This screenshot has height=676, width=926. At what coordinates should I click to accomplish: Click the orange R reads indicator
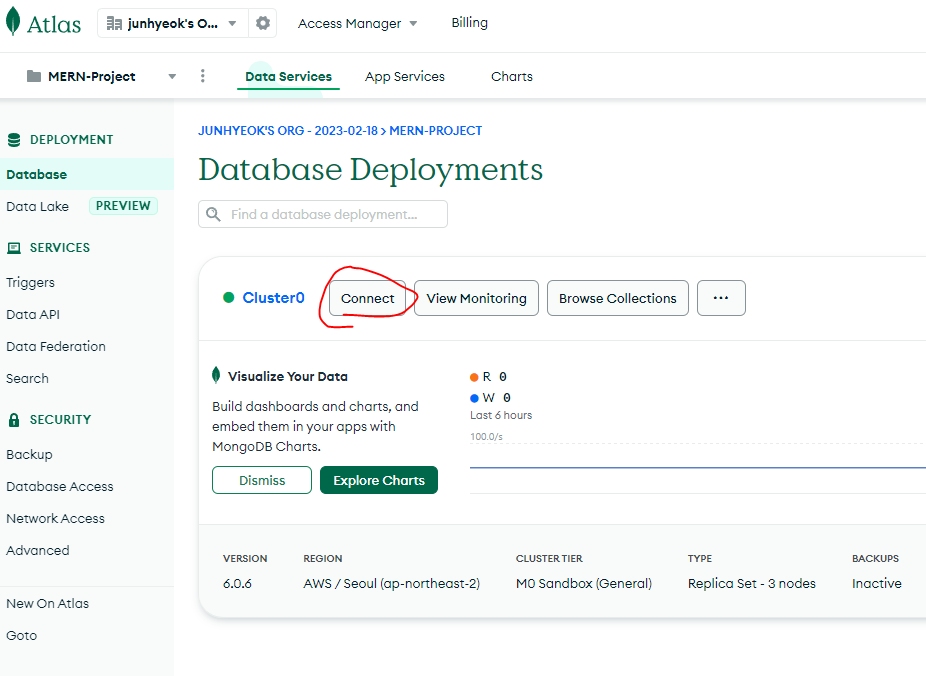pos(474,377)
